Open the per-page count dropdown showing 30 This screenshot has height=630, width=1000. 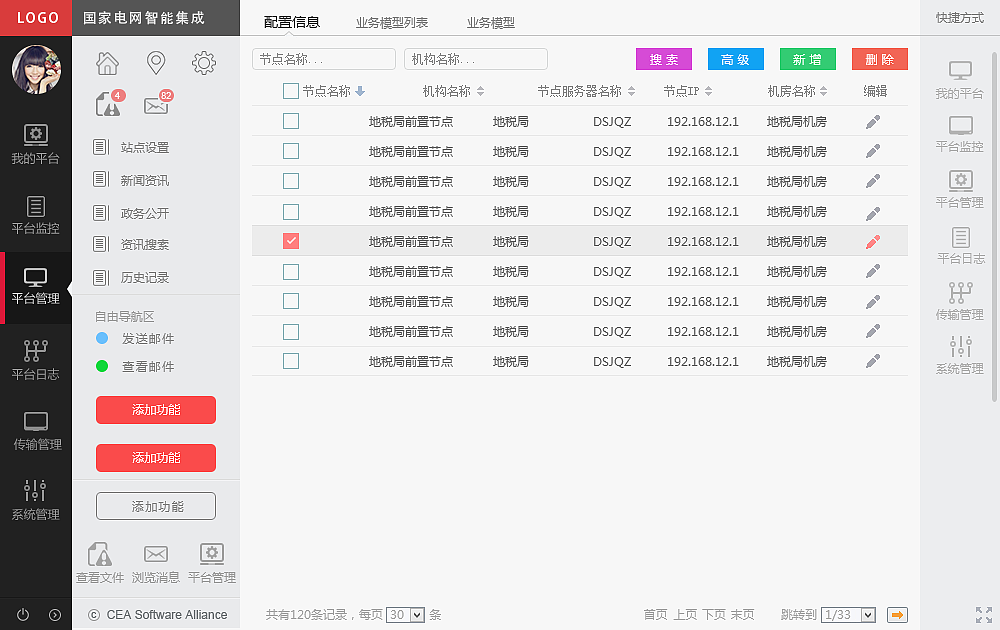point(405,615)
